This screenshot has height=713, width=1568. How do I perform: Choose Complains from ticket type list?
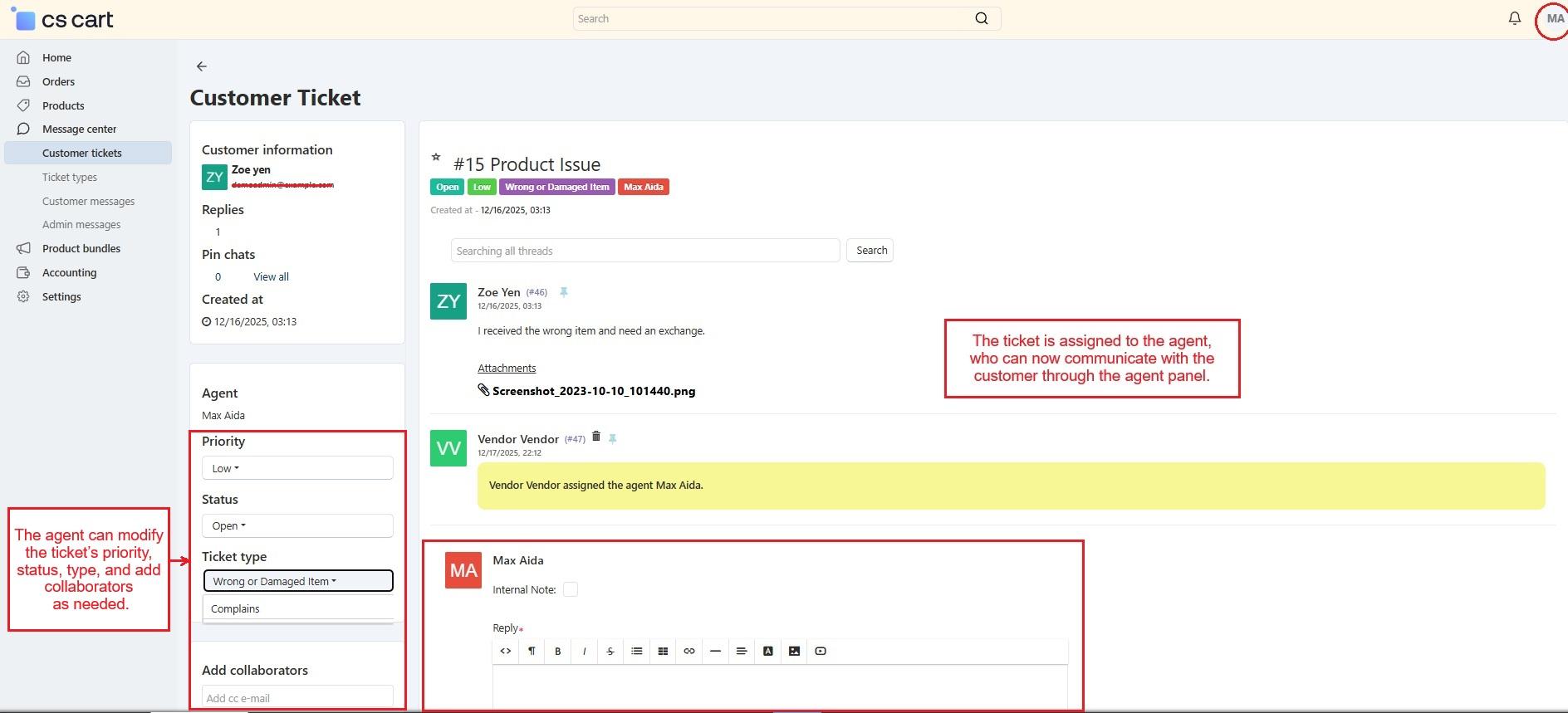pyautogui.click(x=236, y=608)
